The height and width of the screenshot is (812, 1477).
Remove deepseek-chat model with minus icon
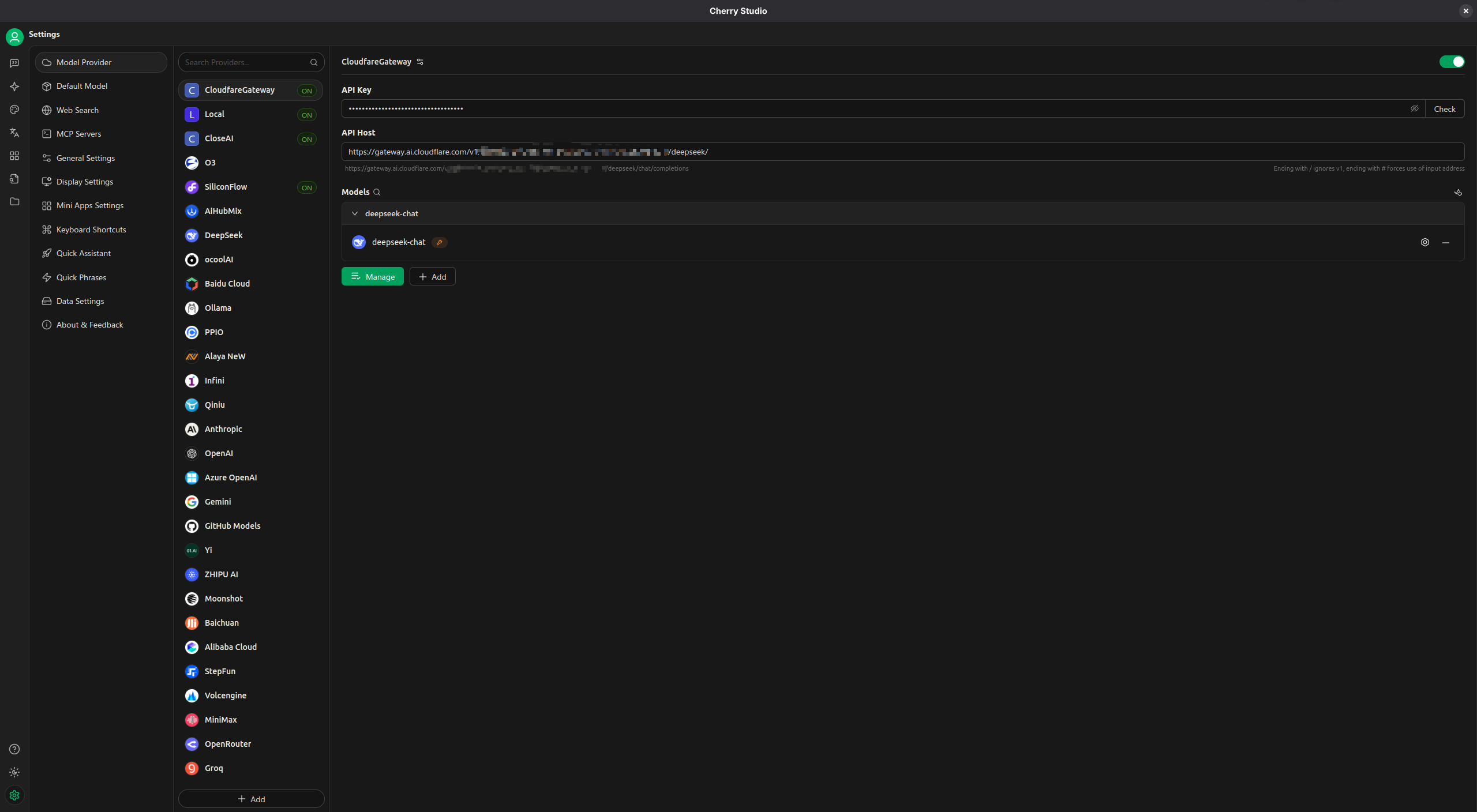[x=1446, y=242]
